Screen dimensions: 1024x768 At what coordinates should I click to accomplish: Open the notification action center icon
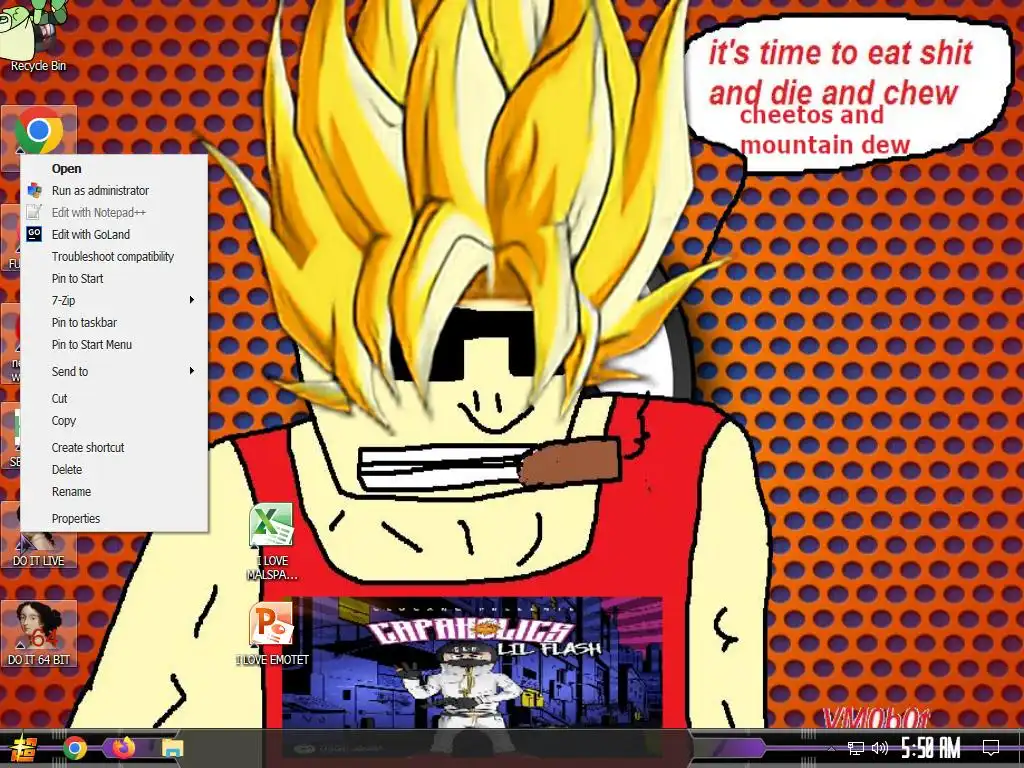pyautogui.click(x=991, y=748)
